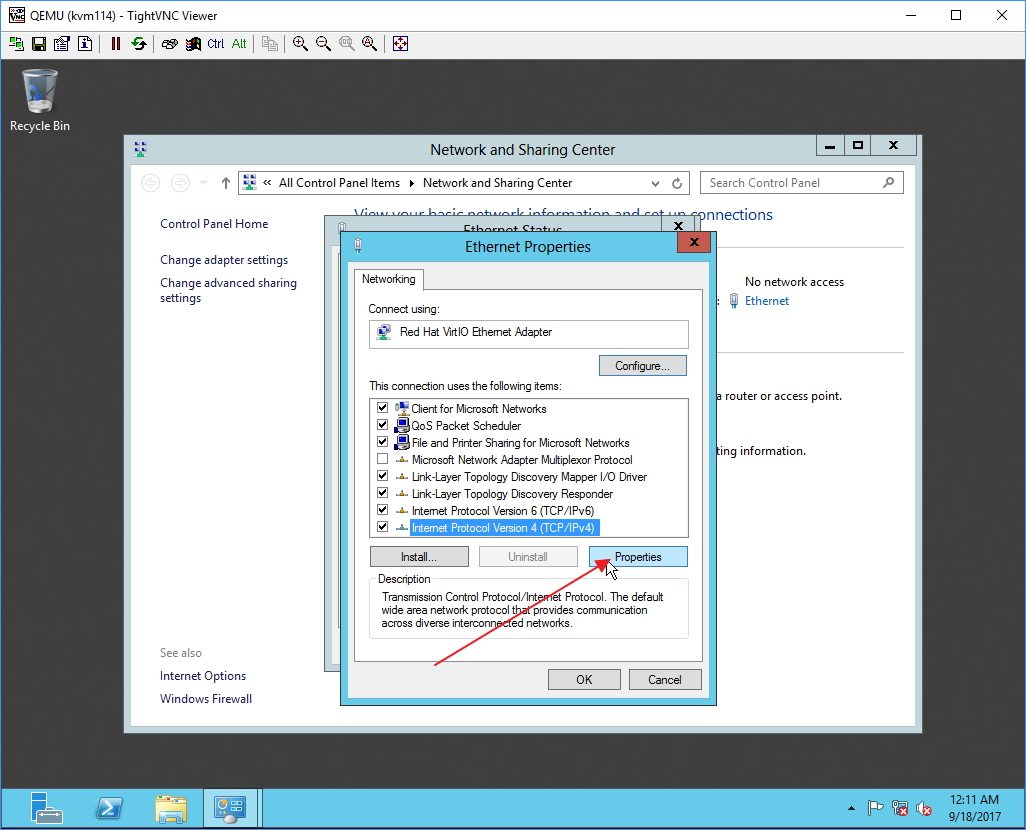The image size is (1026, 830).
Task: Open Internet Options link
Action: point(203,676)
